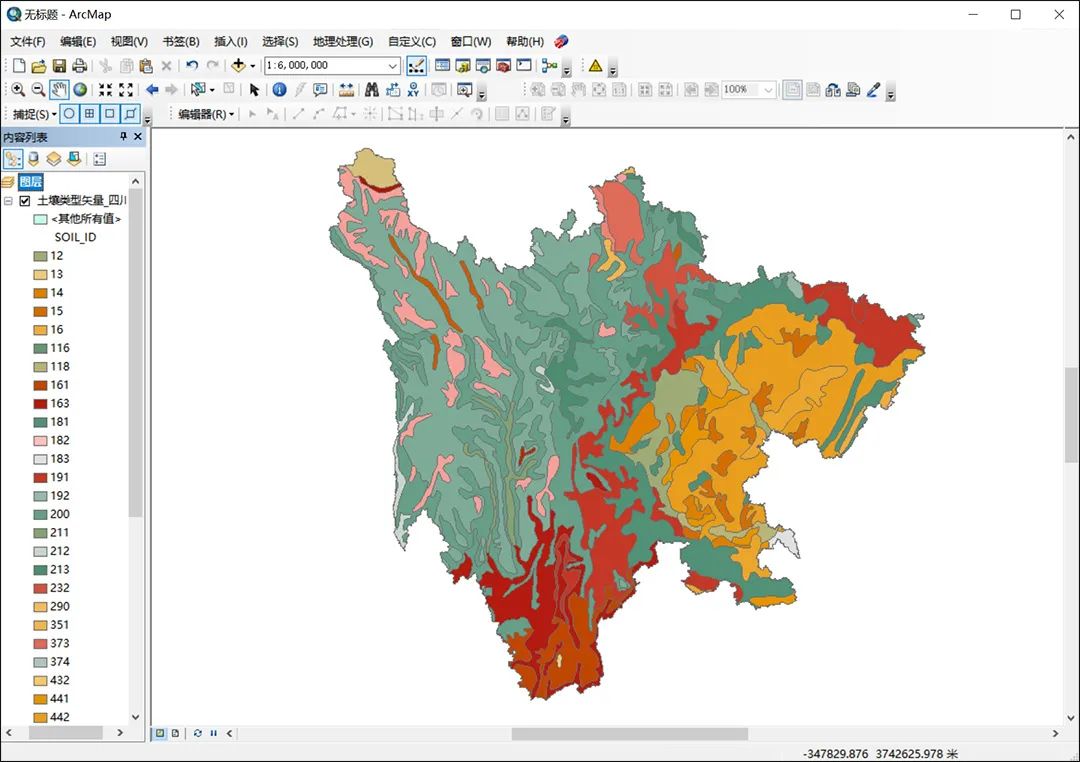Open the 视图(V) menu
The image size is (1080, 762).
click(x=129, y=41)
